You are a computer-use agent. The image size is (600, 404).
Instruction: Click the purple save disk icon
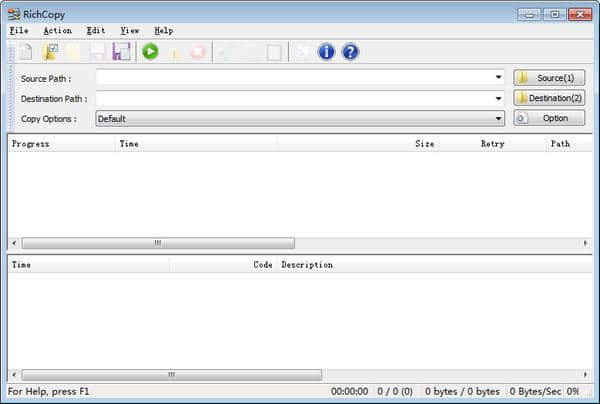tap(121, 52)
